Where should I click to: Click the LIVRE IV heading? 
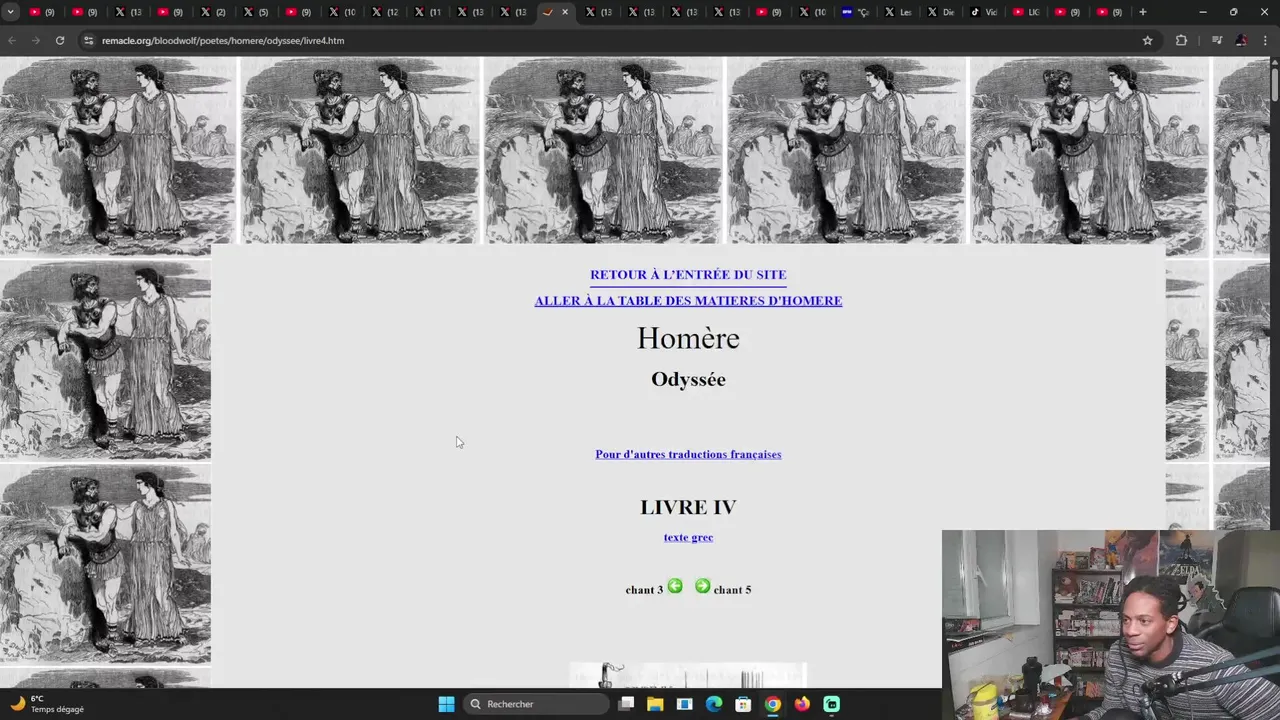point(688,507)
